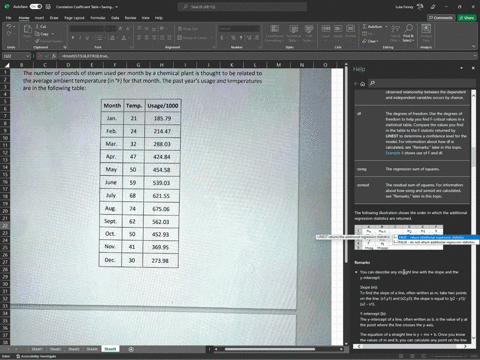This screenshot has height=360, width=480.
Task: Expand the Copy options arrow
Action: (53, 34)
